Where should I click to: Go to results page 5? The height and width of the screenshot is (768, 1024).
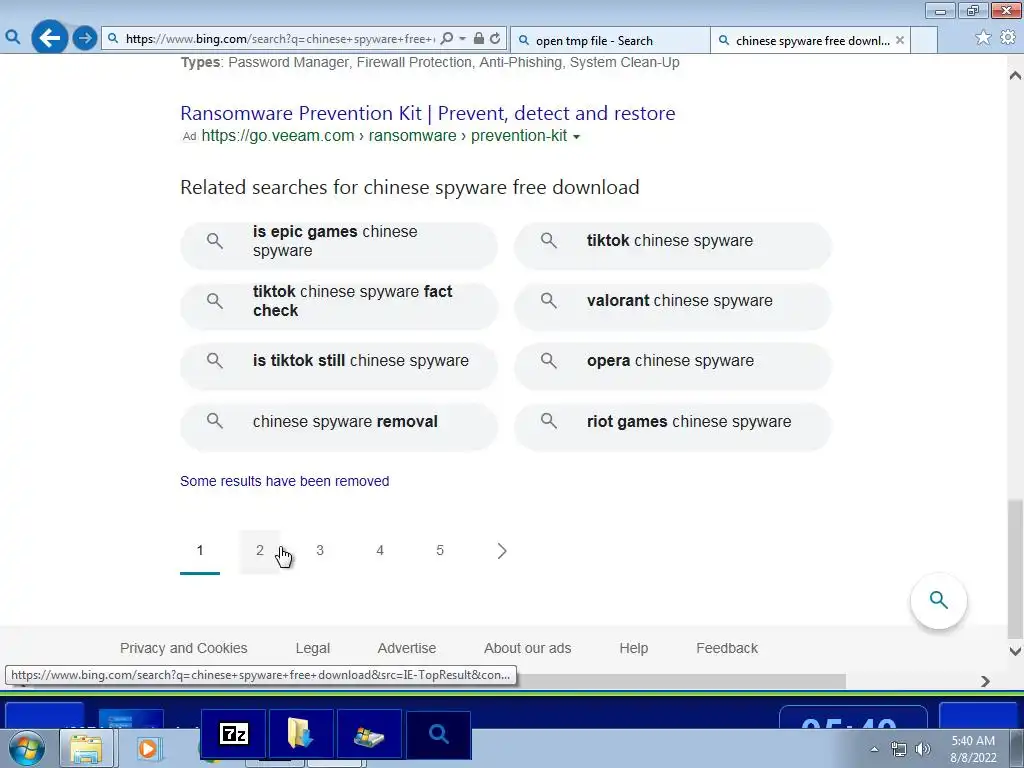(440, 551)
